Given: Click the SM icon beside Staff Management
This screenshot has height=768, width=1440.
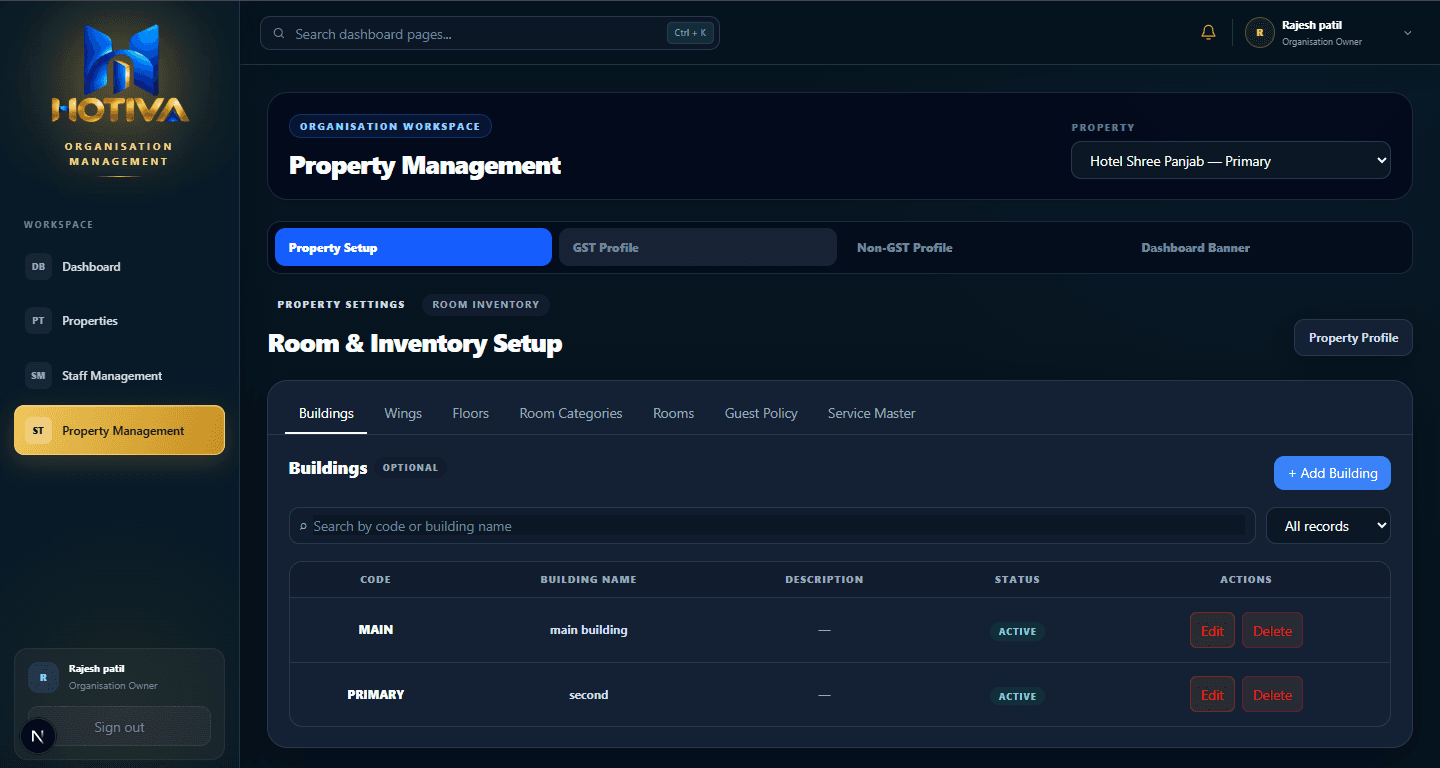Looking at the screenshot, I should pyautogui.click(x=38, y=376).
